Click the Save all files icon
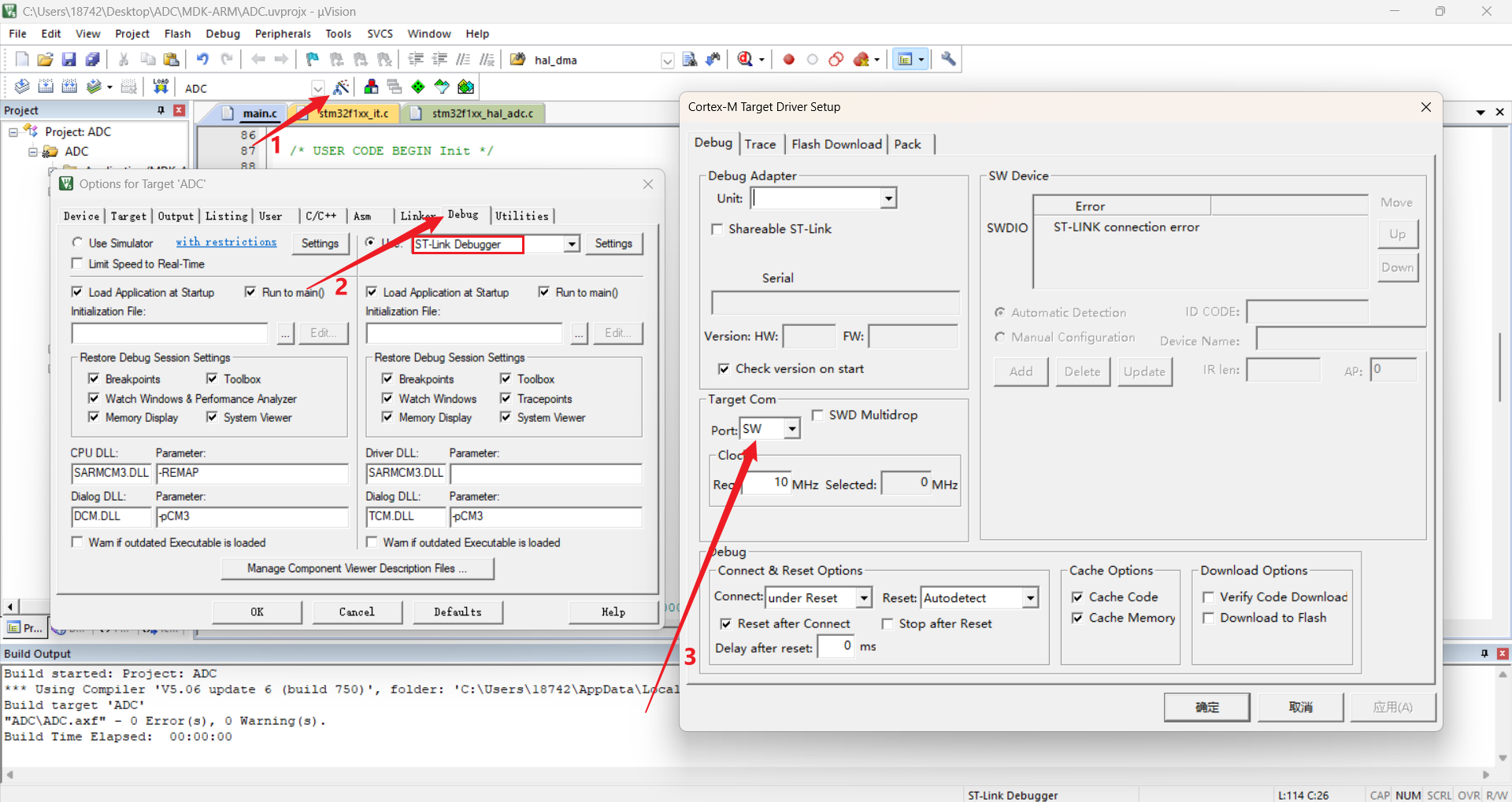 [93, 59]
